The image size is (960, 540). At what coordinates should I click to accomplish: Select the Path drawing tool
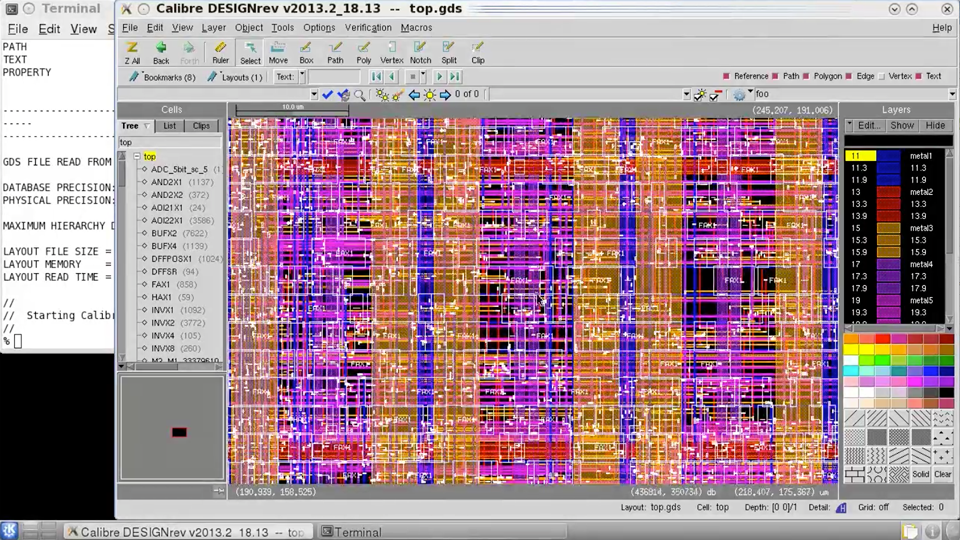(x=335, y=53)
